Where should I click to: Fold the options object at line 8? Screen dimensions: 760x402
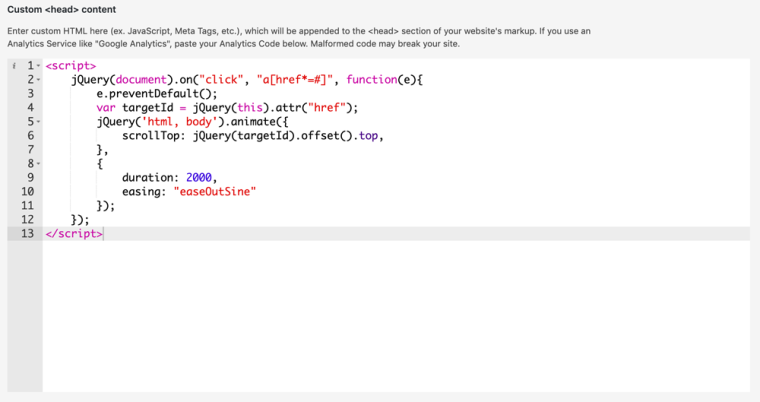(x=38, y=163)
